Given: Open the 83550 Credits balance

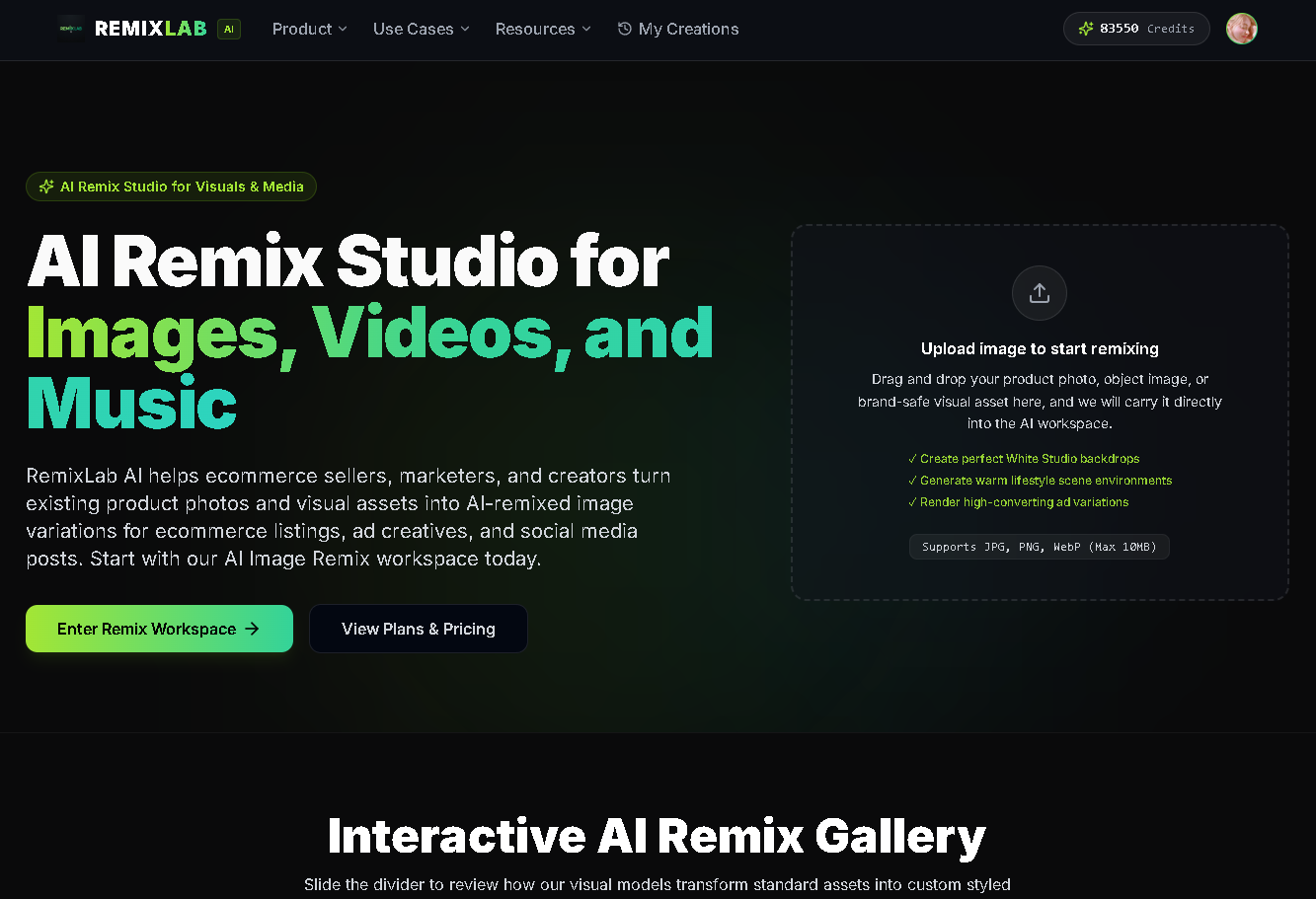Looking at the screenshot, I should click(x=1136, y=29).
